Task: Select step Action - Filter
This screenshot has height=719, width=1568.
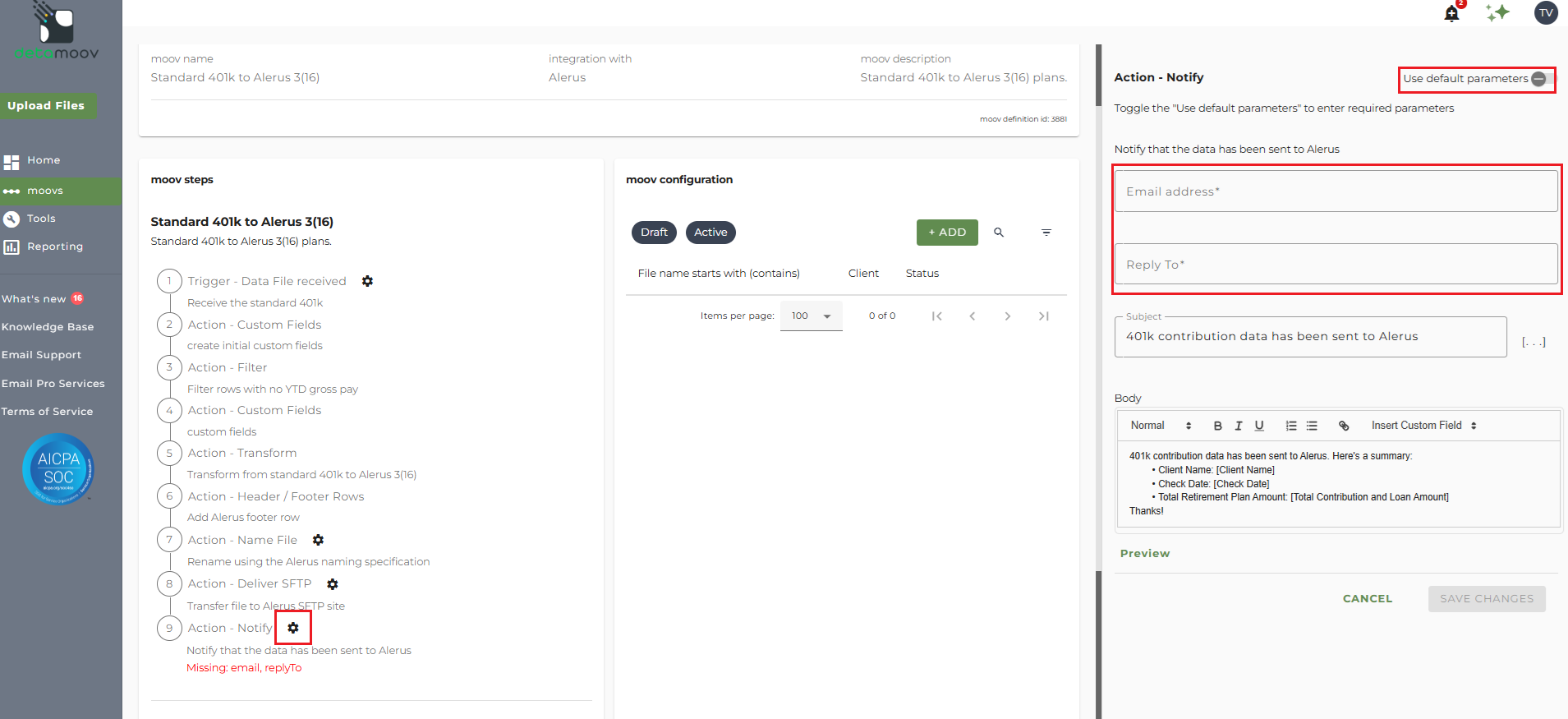Action: pos(228,367)
